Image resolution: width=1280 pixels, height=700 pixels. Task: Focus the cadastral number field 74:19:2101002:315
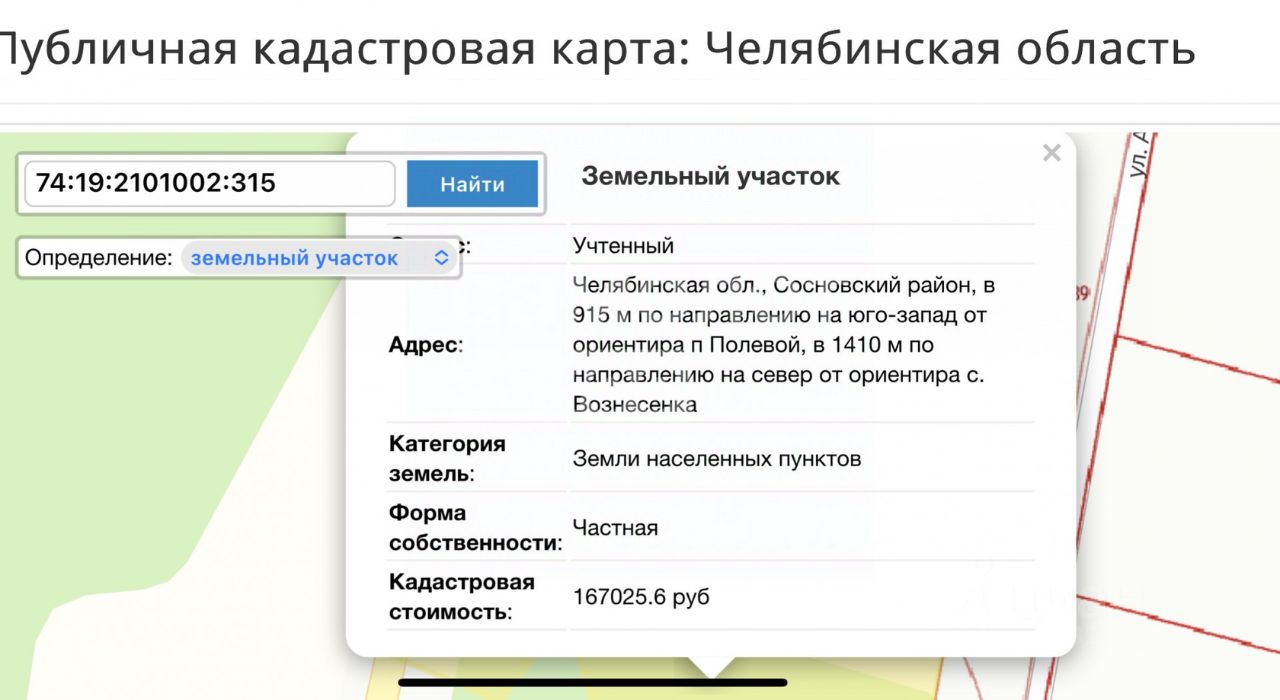click(210, 184)
